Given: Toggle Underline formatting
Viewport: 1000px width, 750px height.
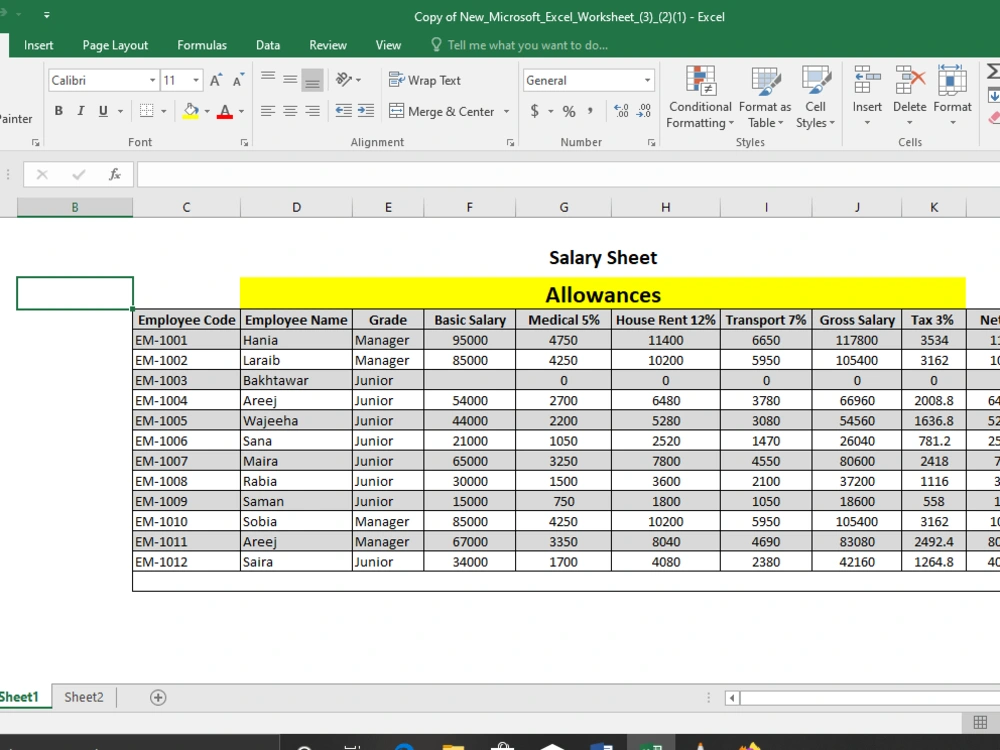Looking at the screenshot, I should pyautogui.click(x=103, y=111).
